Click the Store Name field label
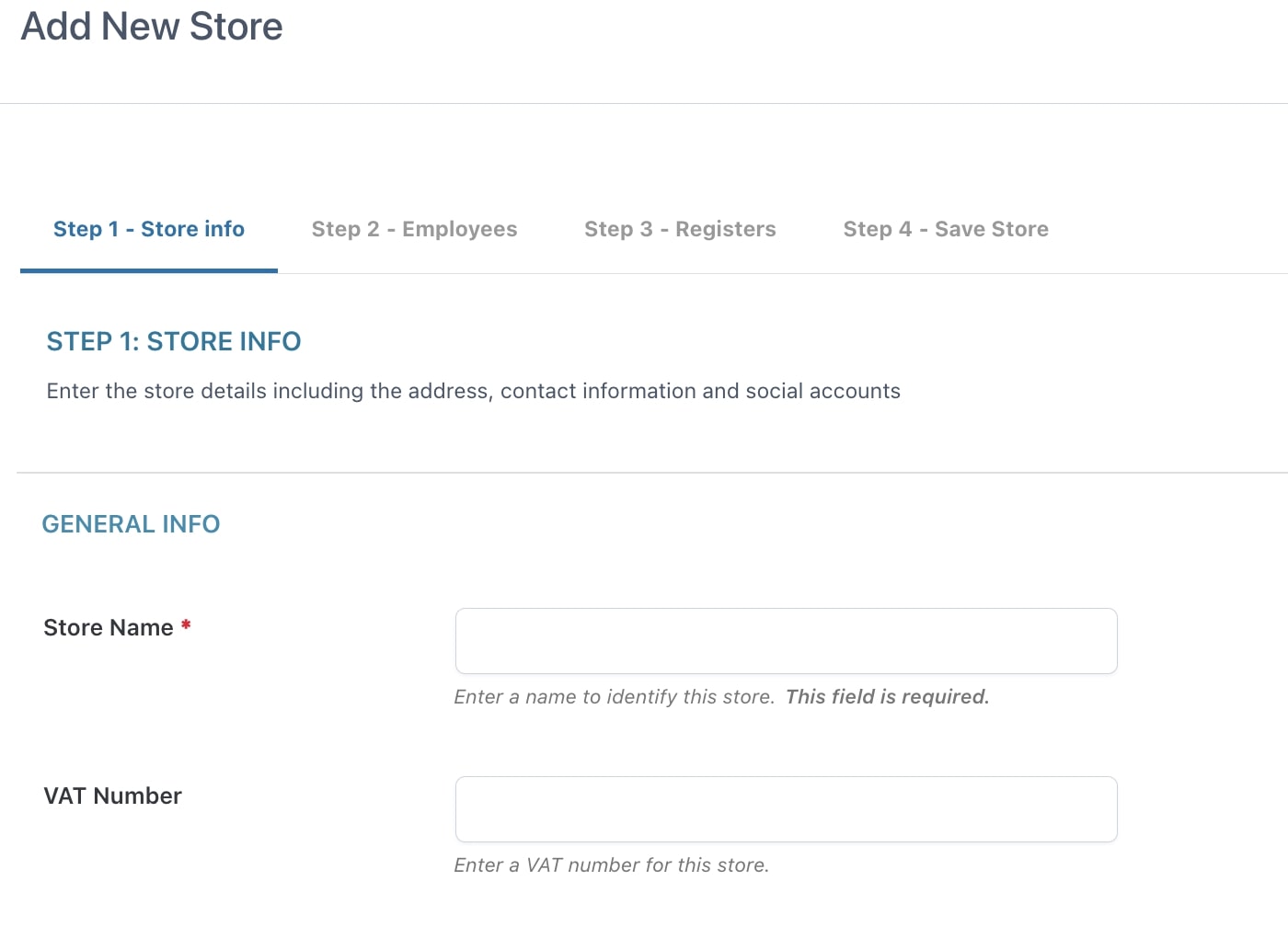 [109, 627]
